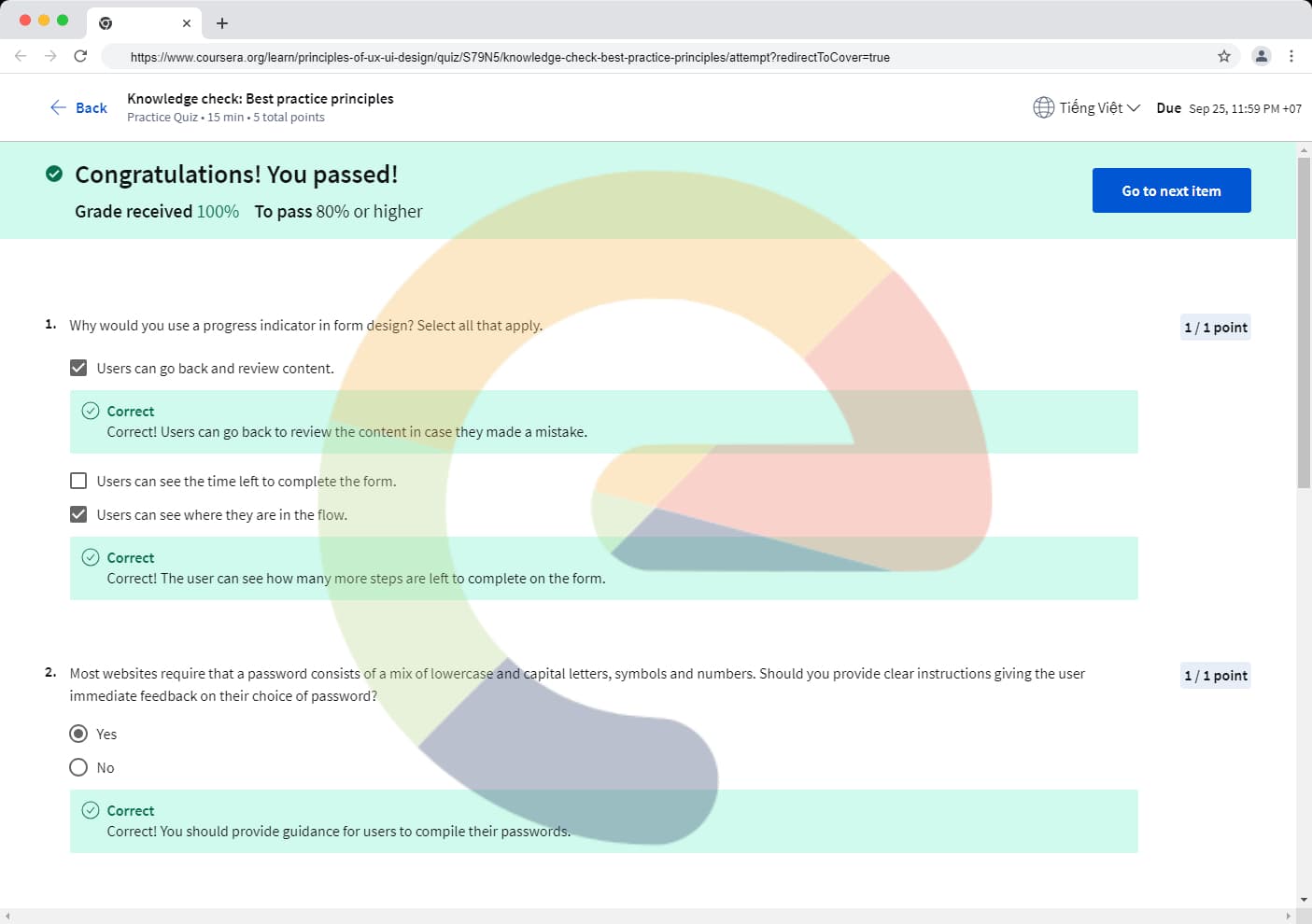
Task: Click the browser forward arrow icon
Action: click(50, 56)
